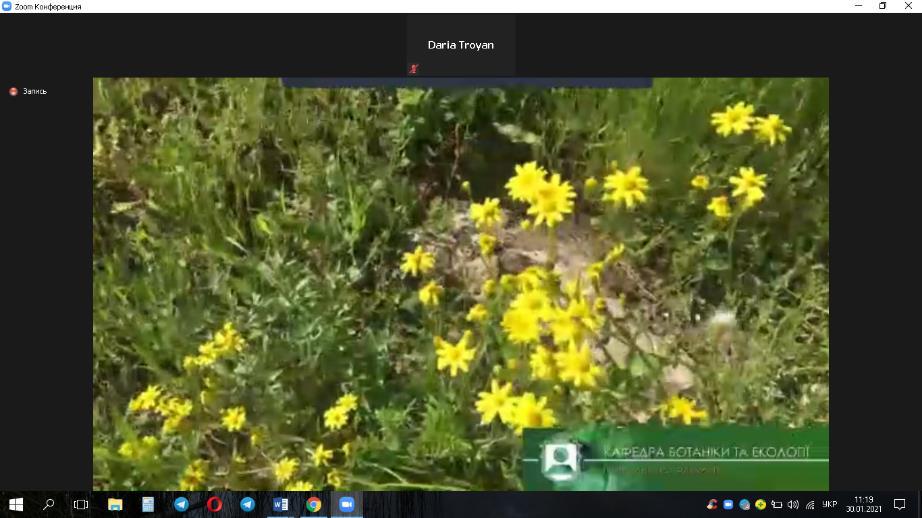The image size is (922, 518).
Task: Click the active Zoom taskbar icon
Action: (346, 505)
